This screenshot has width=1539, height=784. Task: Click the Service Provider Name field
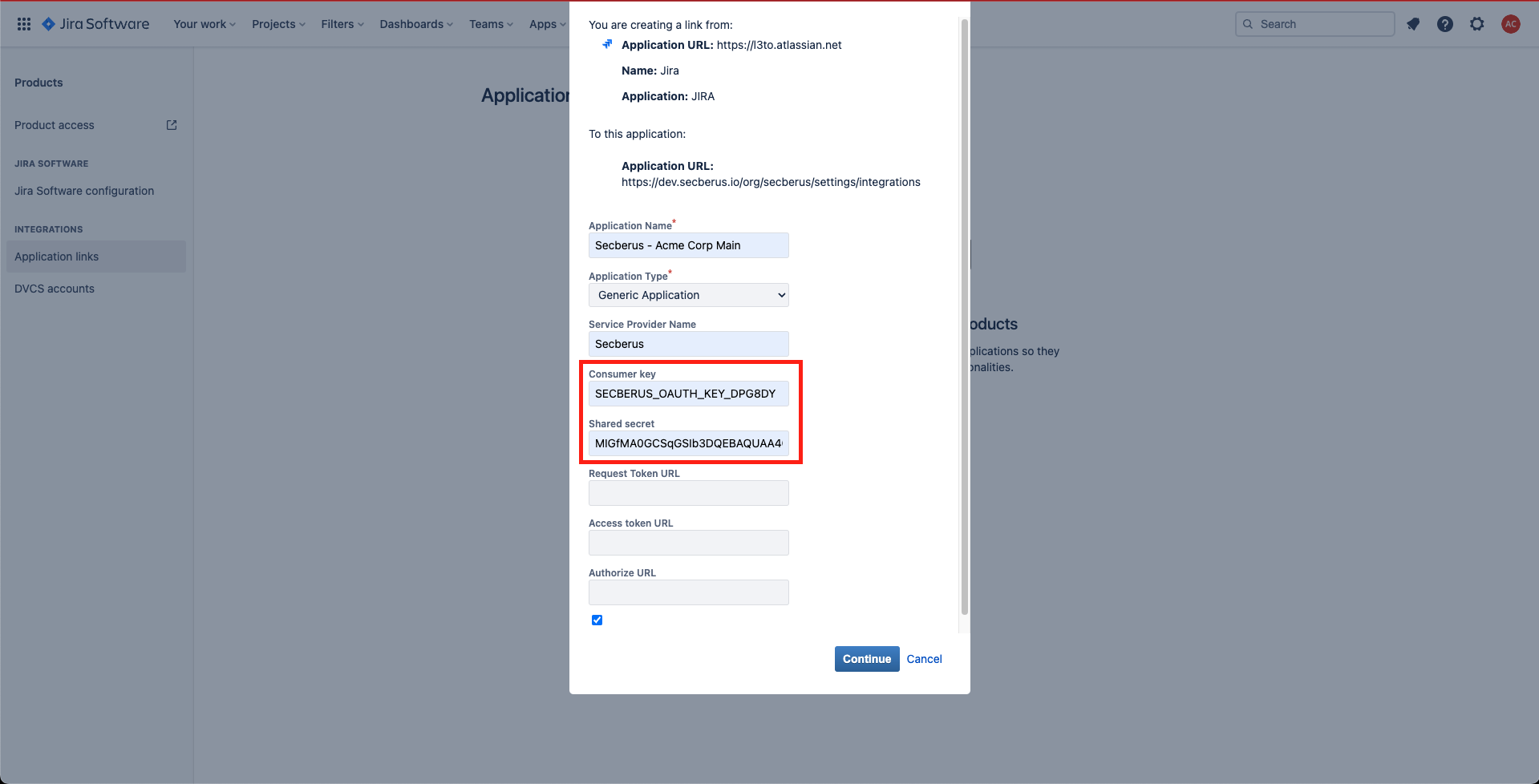coord(689,344)
